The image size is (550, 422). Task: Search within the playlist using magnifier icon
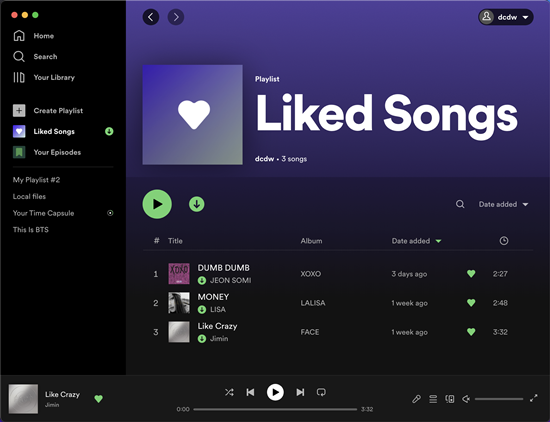pos(460,204)
